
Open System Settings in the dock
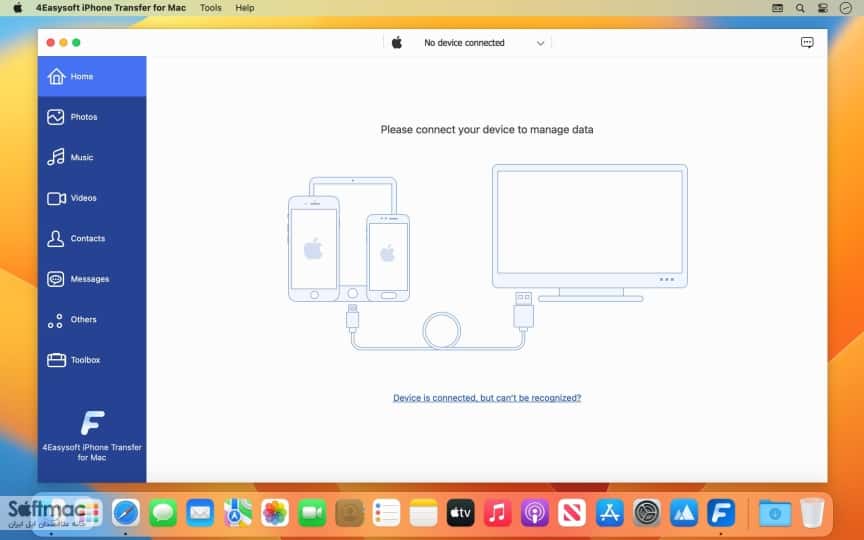(647, 513)
